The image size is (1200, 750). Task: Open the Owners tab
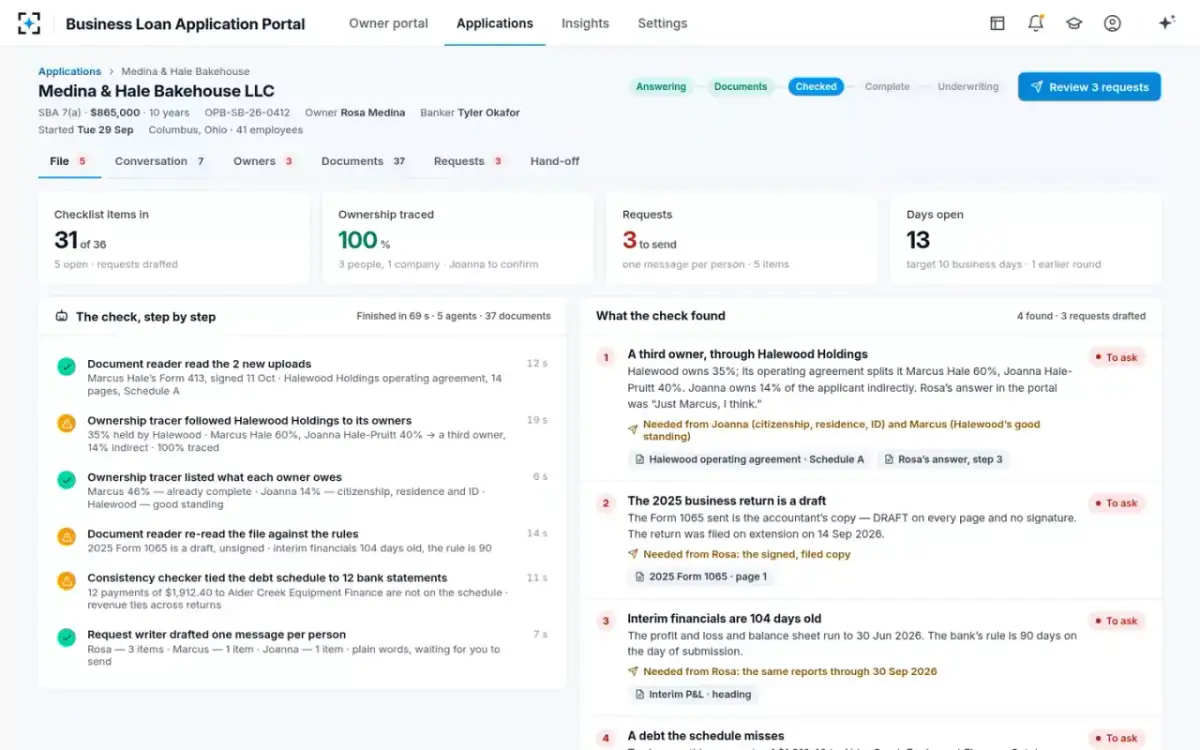click(264, 161)
